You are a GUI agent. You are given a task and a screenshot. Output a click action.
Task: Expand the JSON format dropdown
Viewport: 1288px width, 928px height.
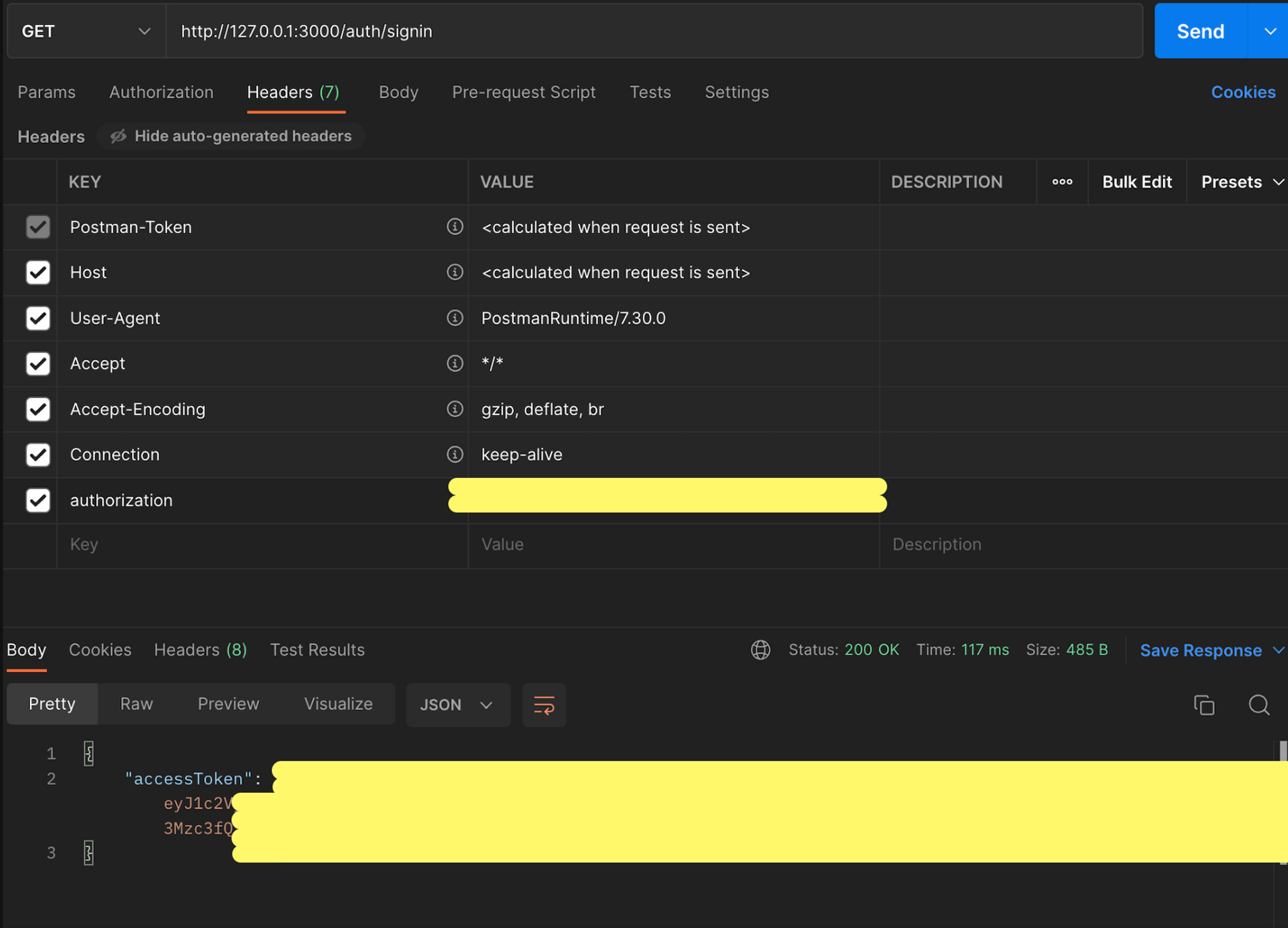(457, 705)
